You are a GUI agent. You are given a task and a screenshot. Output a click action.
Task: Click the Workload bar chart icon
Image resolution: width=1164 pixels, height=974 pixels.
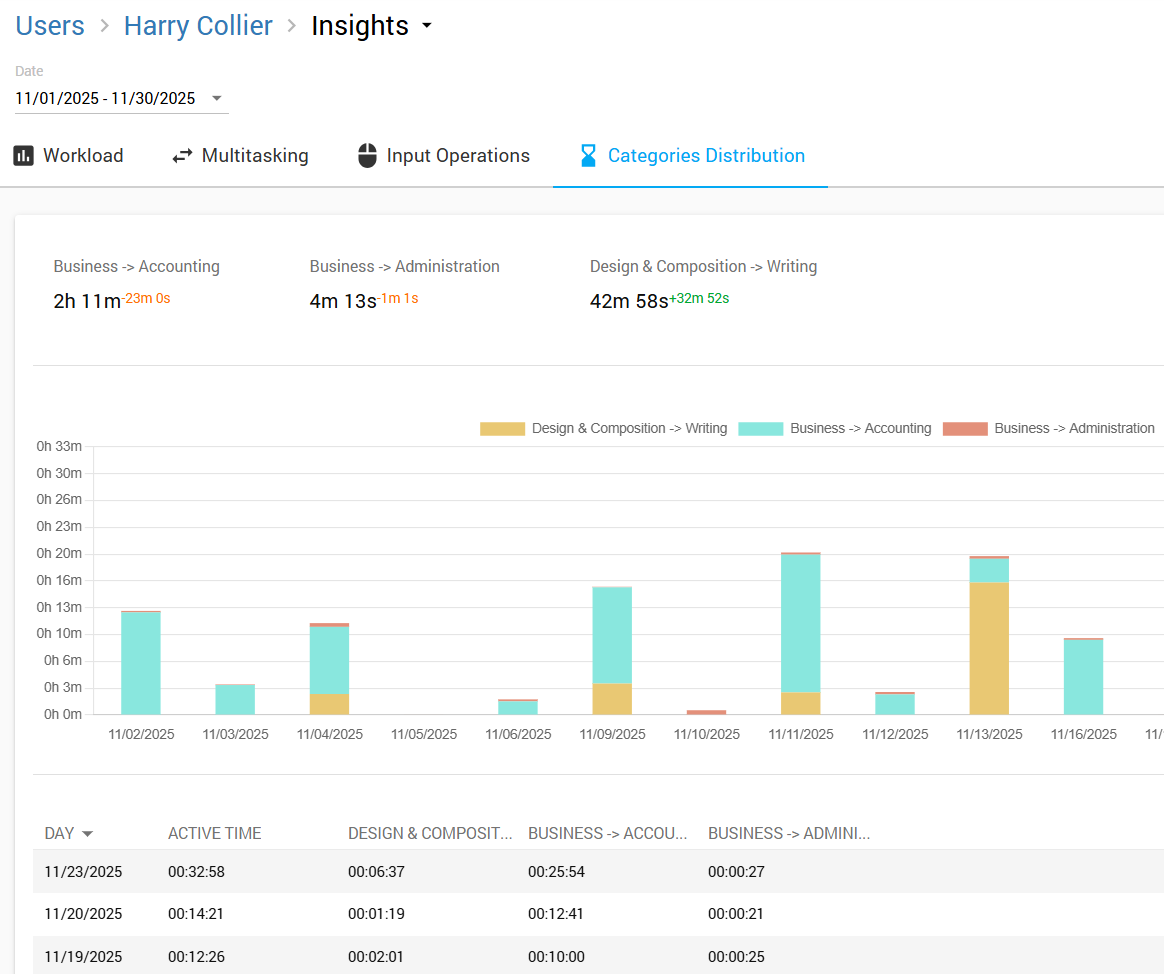(23, 156)
